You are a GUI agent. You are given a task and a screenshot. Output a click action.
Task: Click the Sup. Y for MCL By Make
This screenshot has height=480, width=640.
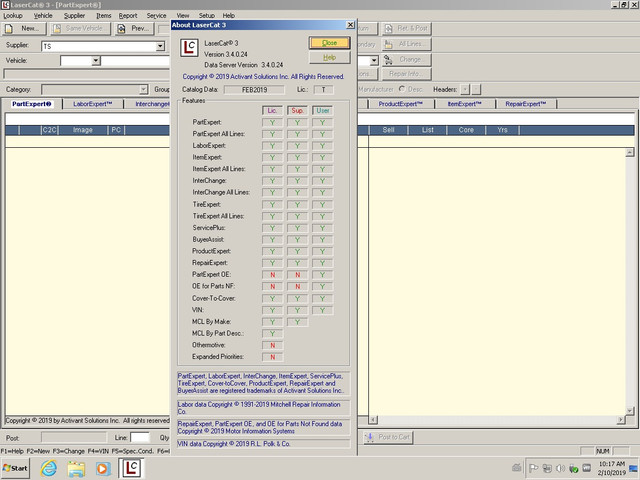coord(298,322)
